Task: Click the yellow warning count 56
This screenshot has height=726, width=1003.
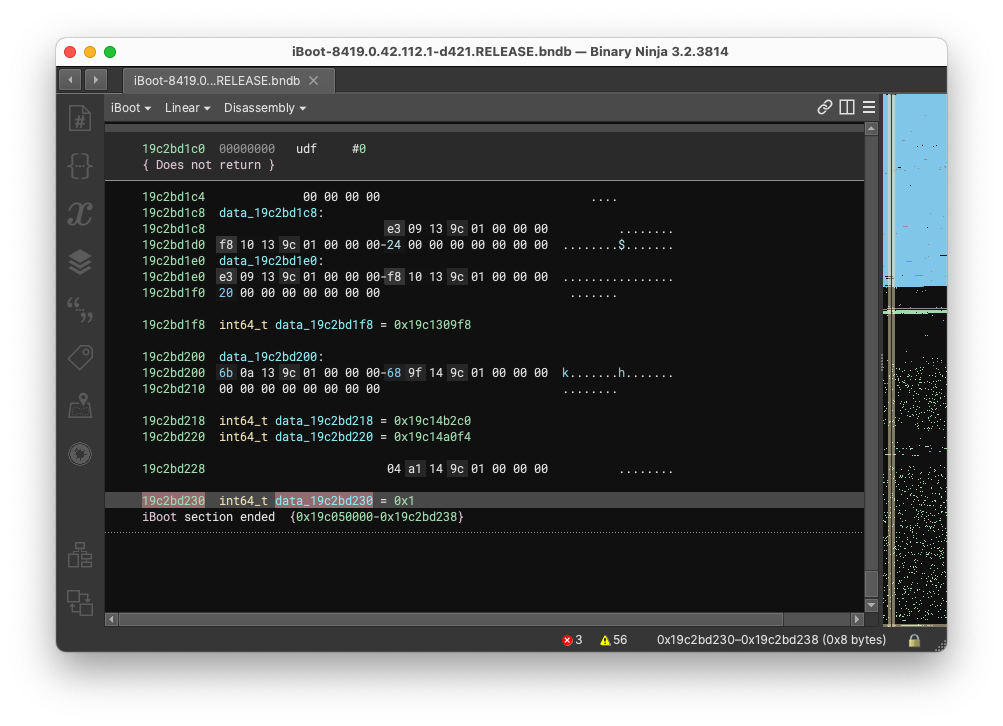Action: click(x=613, y=640)
